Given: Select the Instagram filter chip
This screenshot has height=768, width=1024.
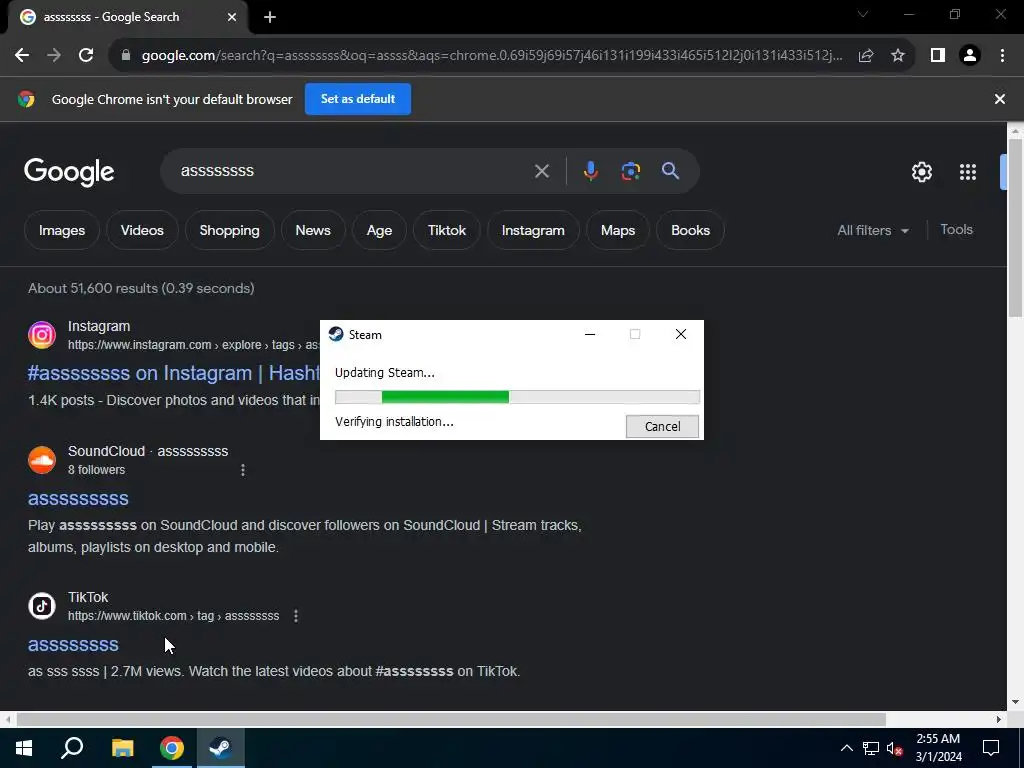Looking at the screenshot, I should [533, 231].
